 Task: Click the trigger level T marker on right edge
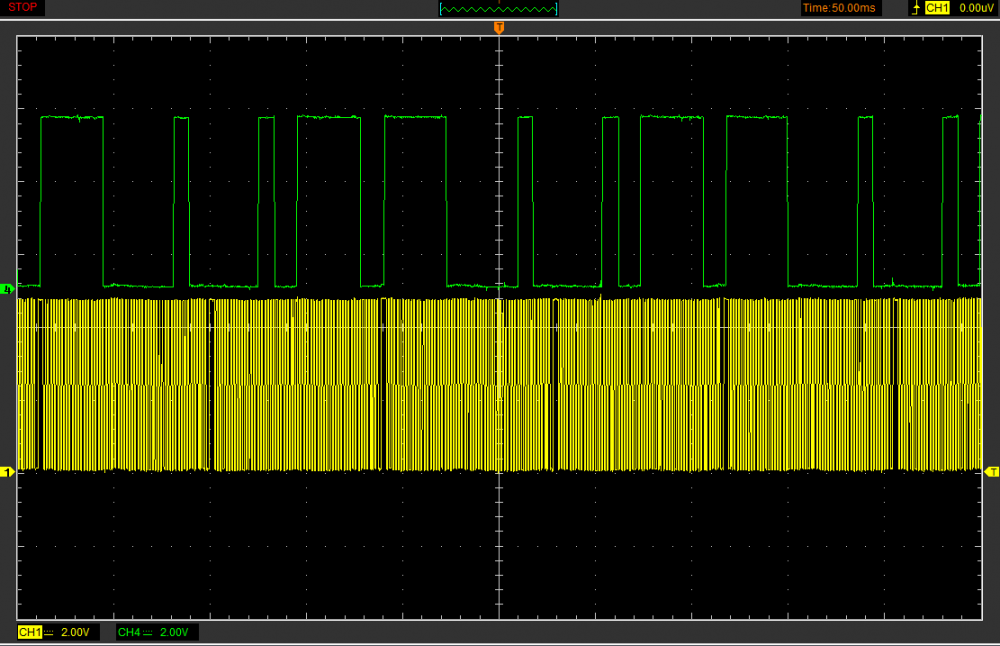[992, 471]
